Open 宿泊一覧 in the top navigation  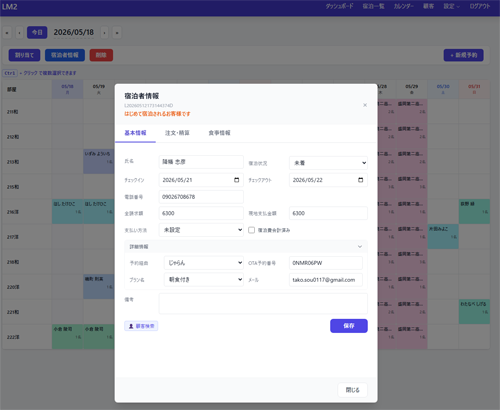(x=373, y=6)
